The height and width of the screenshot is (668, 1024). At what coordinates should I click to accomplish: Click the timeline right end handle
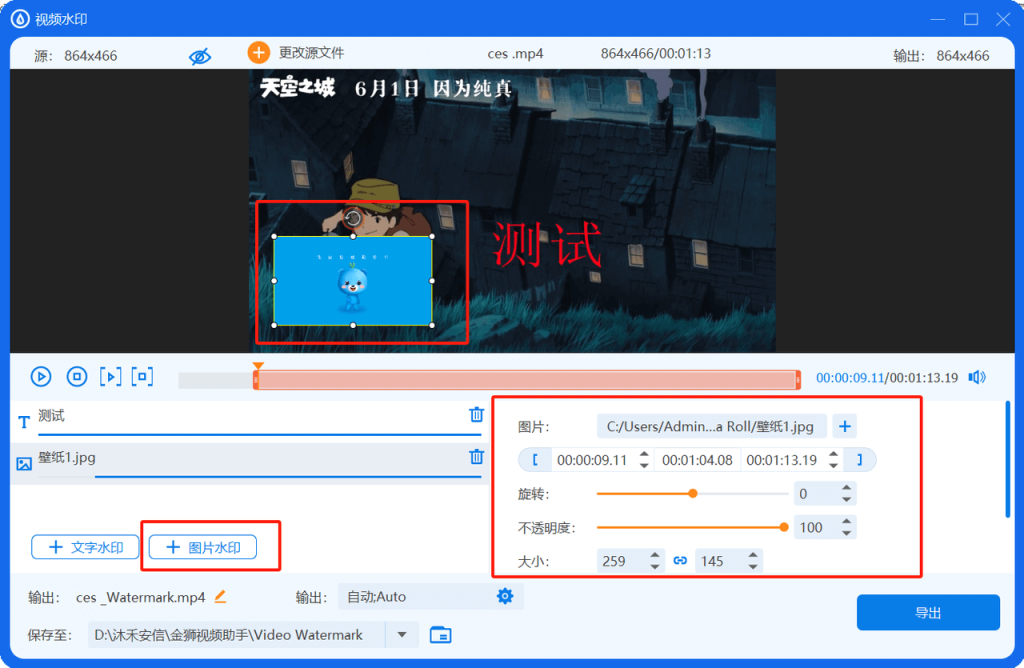pyautogui.click(x=797, y=379)
